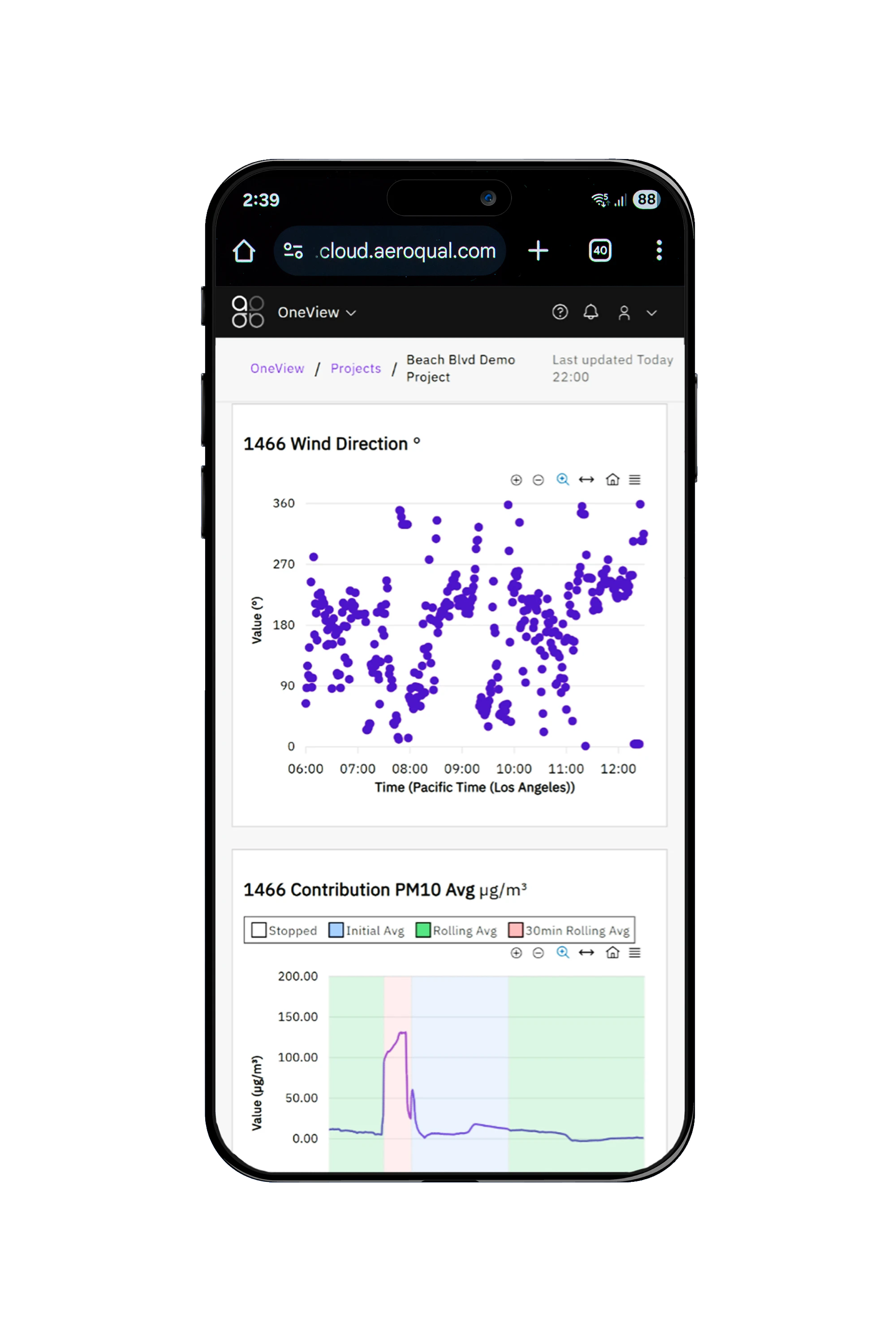Open the help question mark icon
The image size is (896, 1344).
point(560,312)
